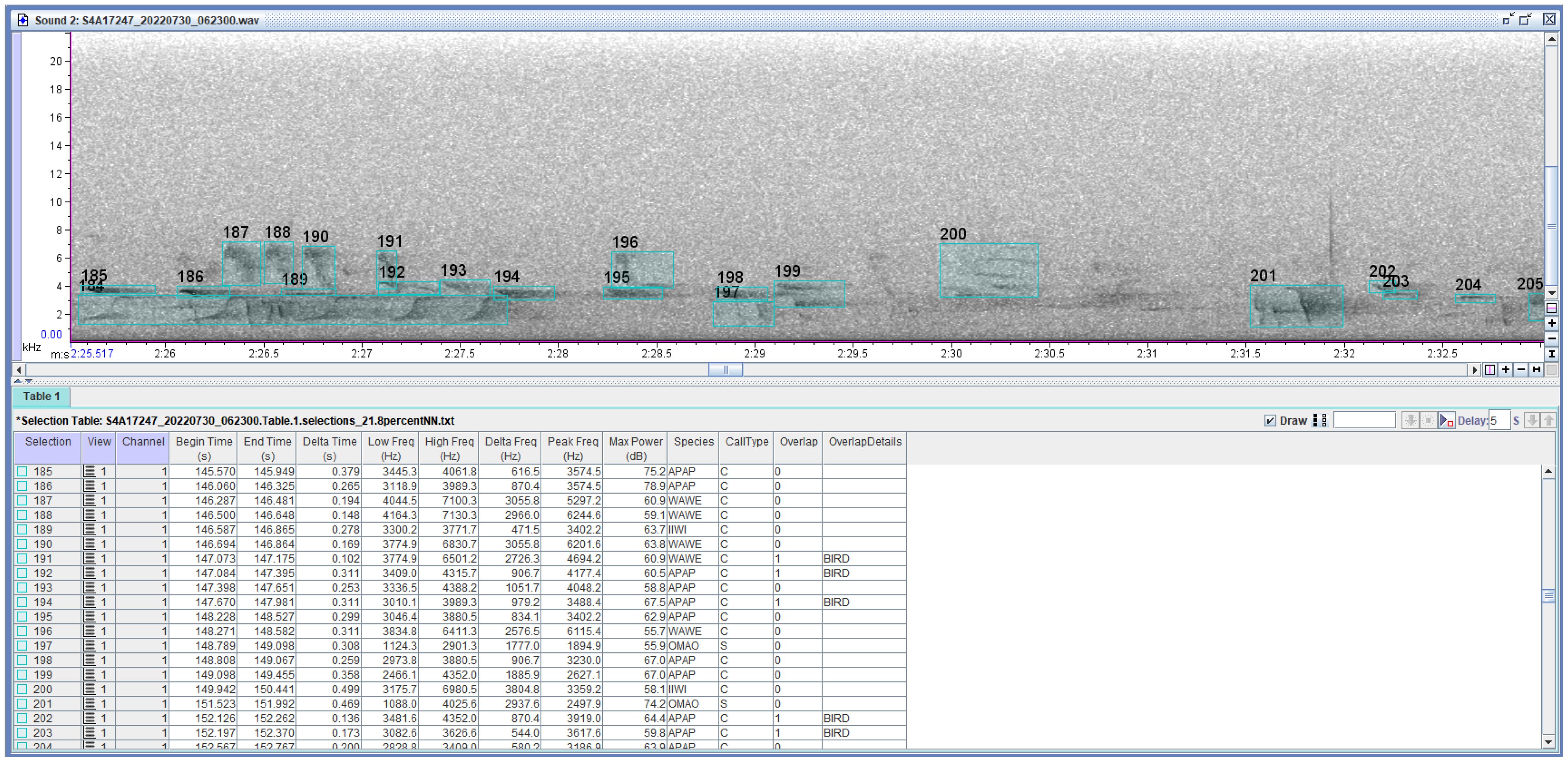The width and height of the screenshot is (1568, 762).
Task: Click the OverlapDetails column header
Action: click(864, 448)
